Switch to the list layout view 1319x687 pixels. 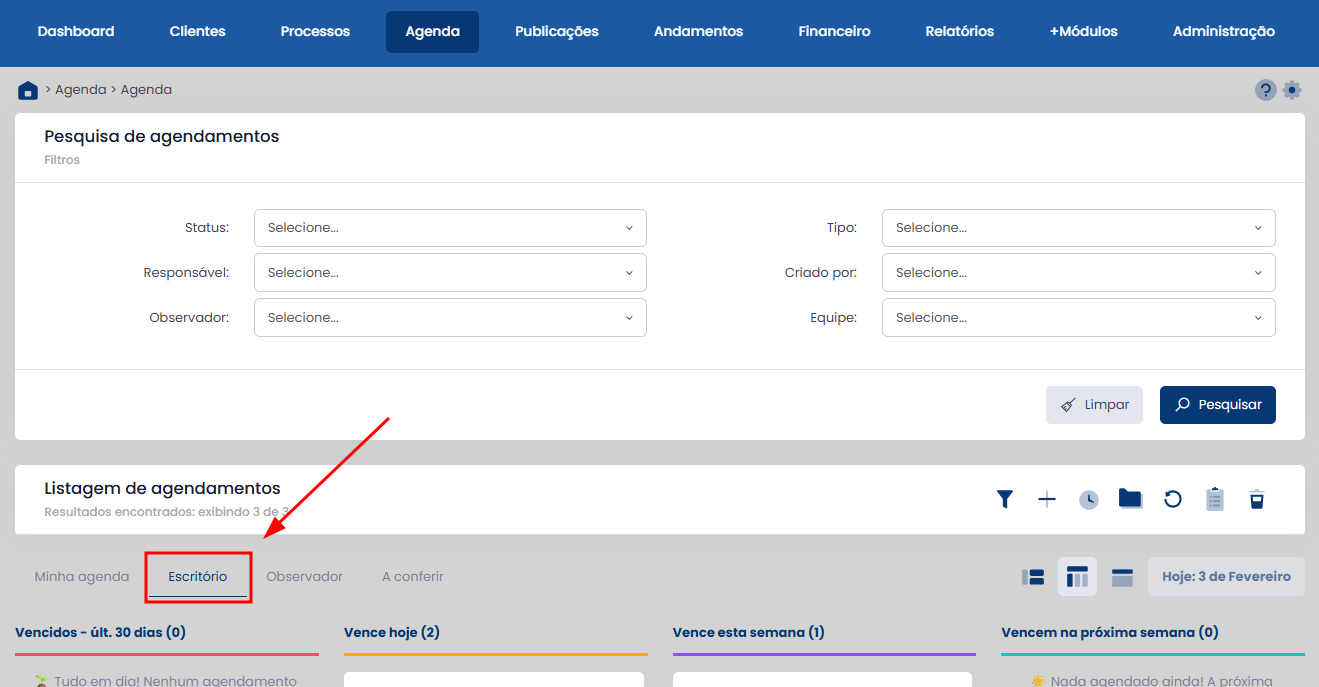(1033, 577)
